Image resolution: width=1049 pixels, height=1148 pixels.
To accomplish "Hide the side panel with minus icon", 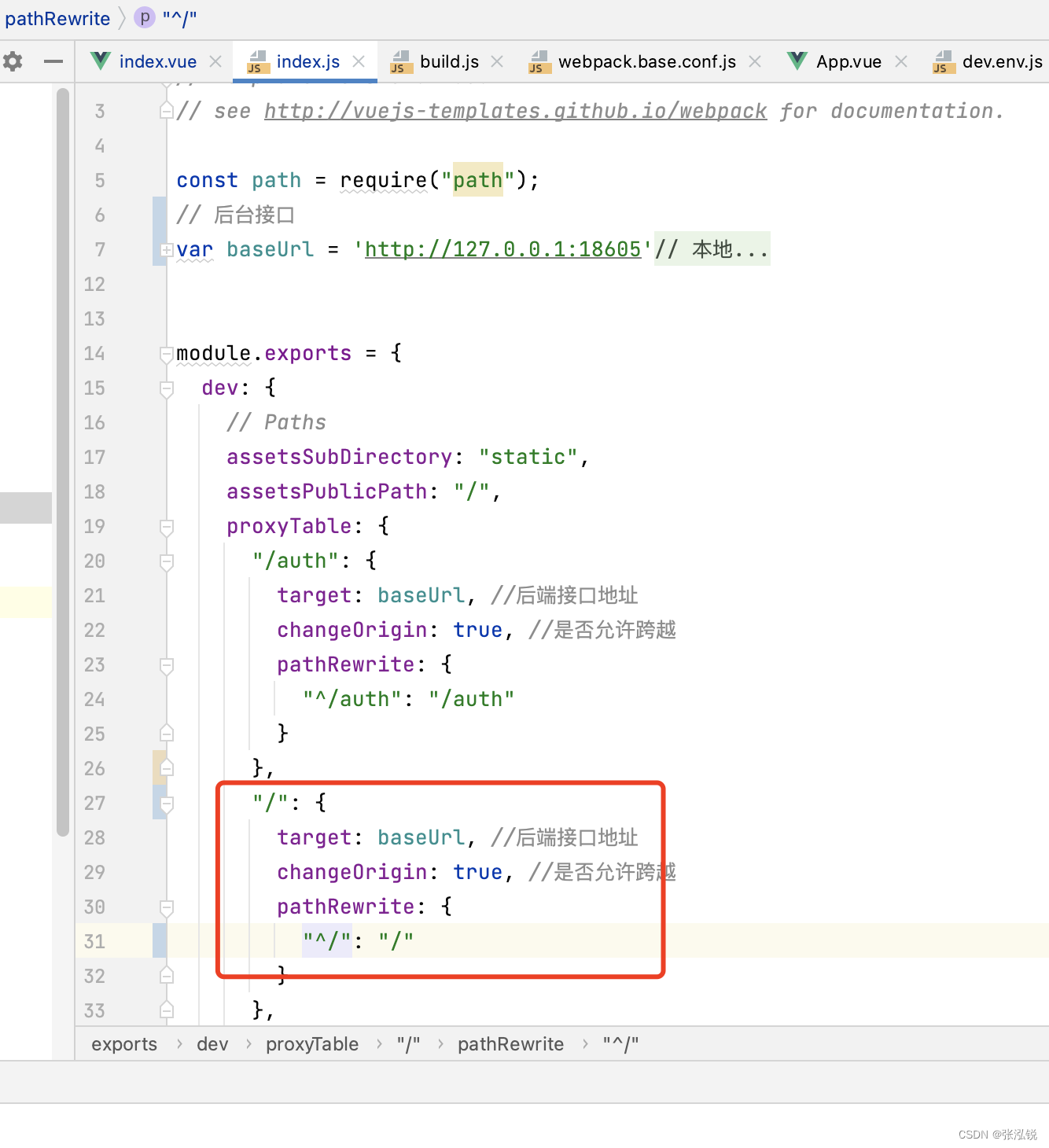I will 53,61.
